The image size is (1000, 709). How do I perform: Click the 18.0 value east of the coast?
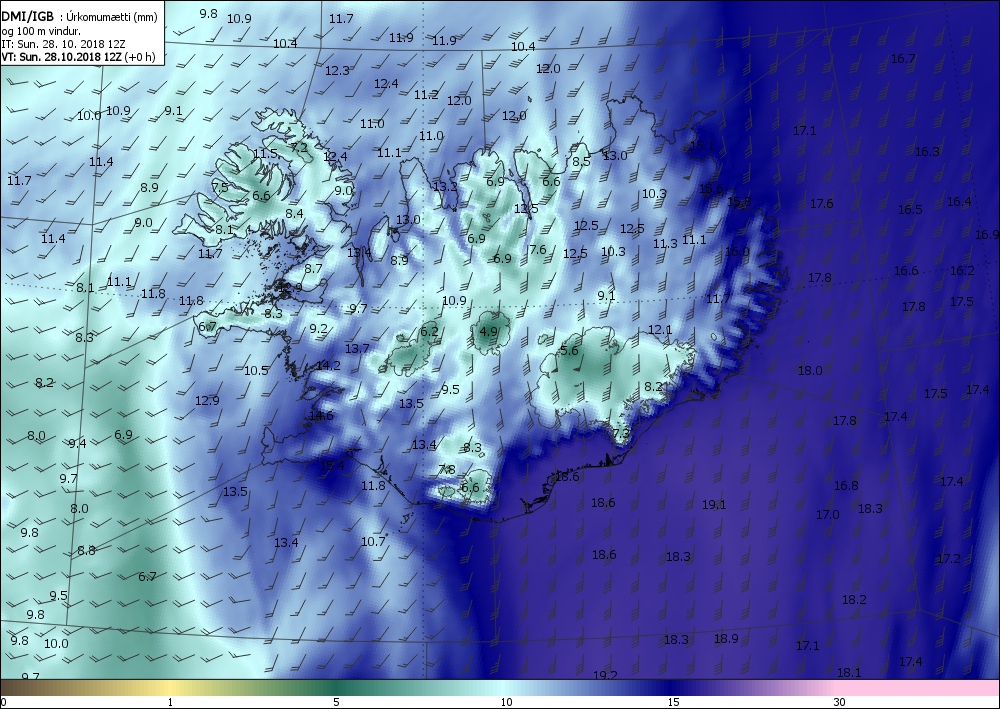coord(810,370)
